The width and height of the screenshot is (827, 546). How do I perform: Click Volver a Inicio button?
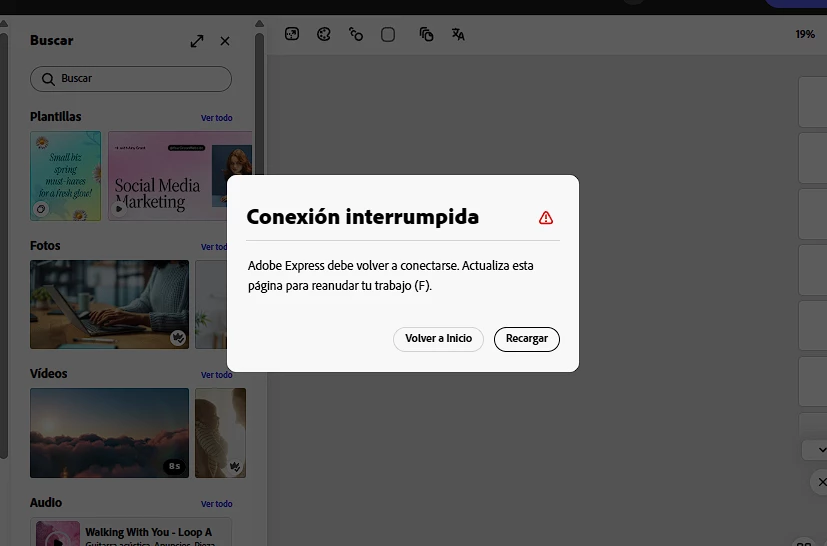coord(438,339)
